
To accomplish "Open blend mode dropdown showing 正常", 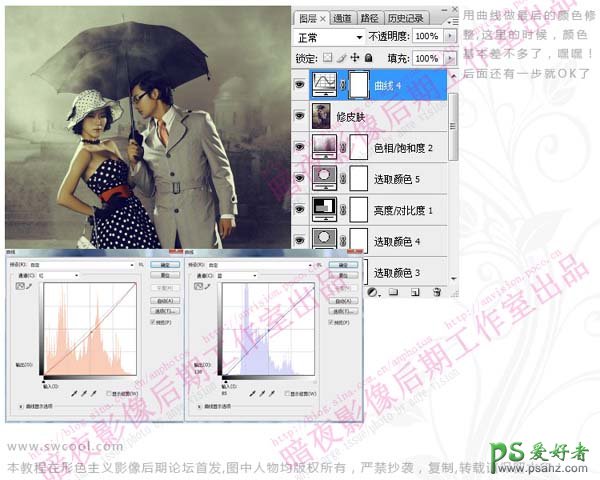I will [329, 37].
